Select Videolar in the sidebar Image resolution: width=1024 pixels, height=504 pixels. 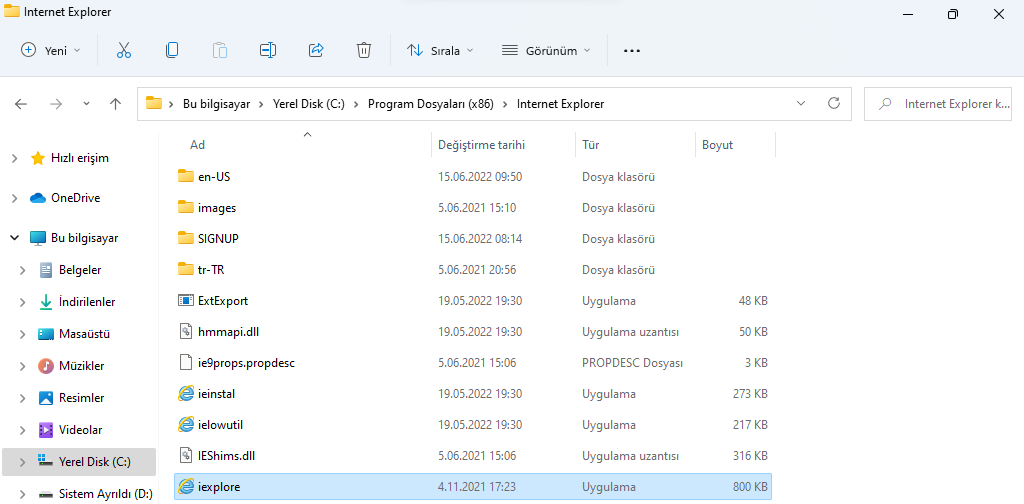(x=80, y=430)
